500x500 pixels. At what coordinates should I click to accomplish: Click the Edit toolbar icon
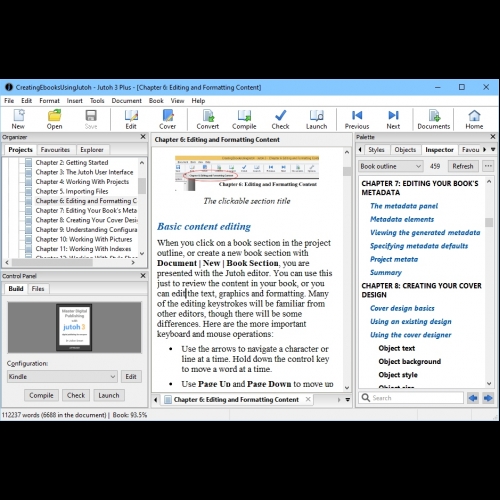[x=131, y=119]
